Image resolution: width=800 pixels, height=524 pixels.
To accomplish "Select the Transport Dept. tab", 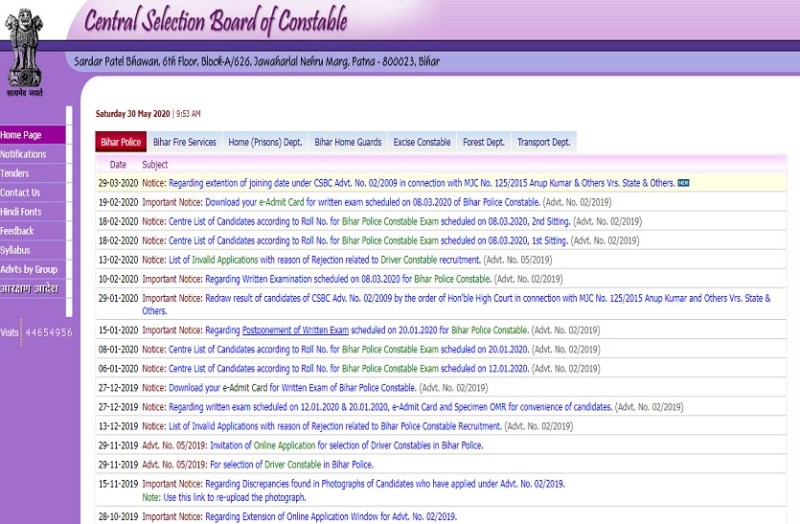I will pos(543,142).
